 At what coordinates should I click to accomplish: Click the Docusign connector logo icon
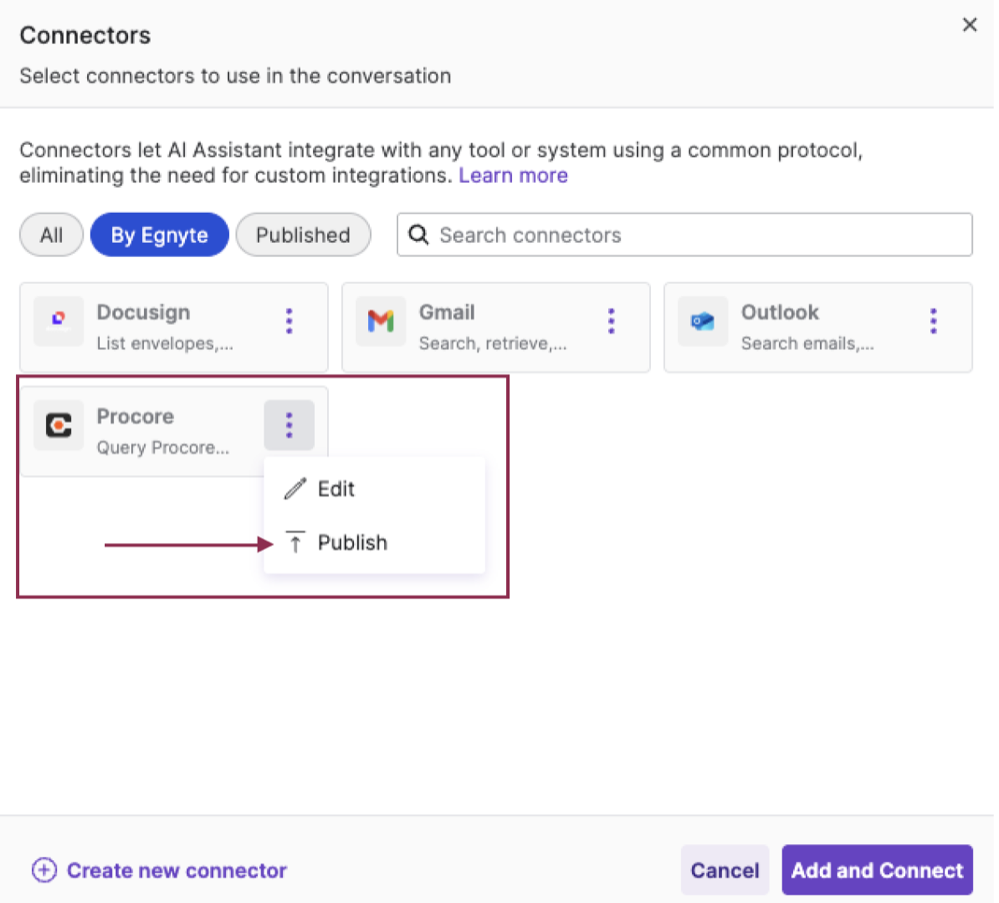pyautogui.click(x=58, y=321)
